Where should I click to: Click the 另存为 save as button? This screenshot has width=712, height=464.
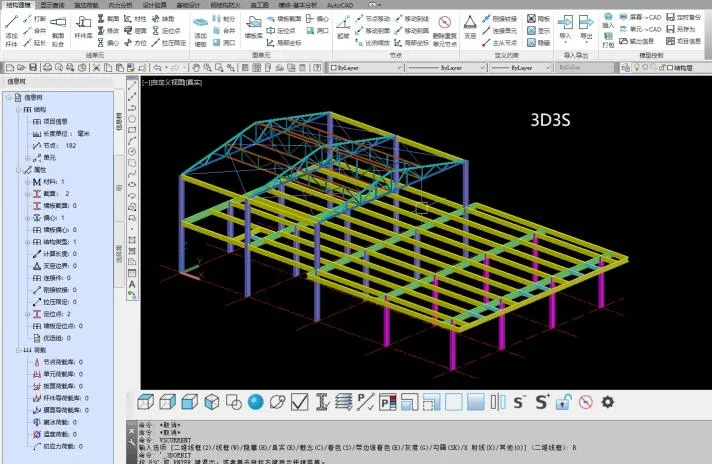680,29
